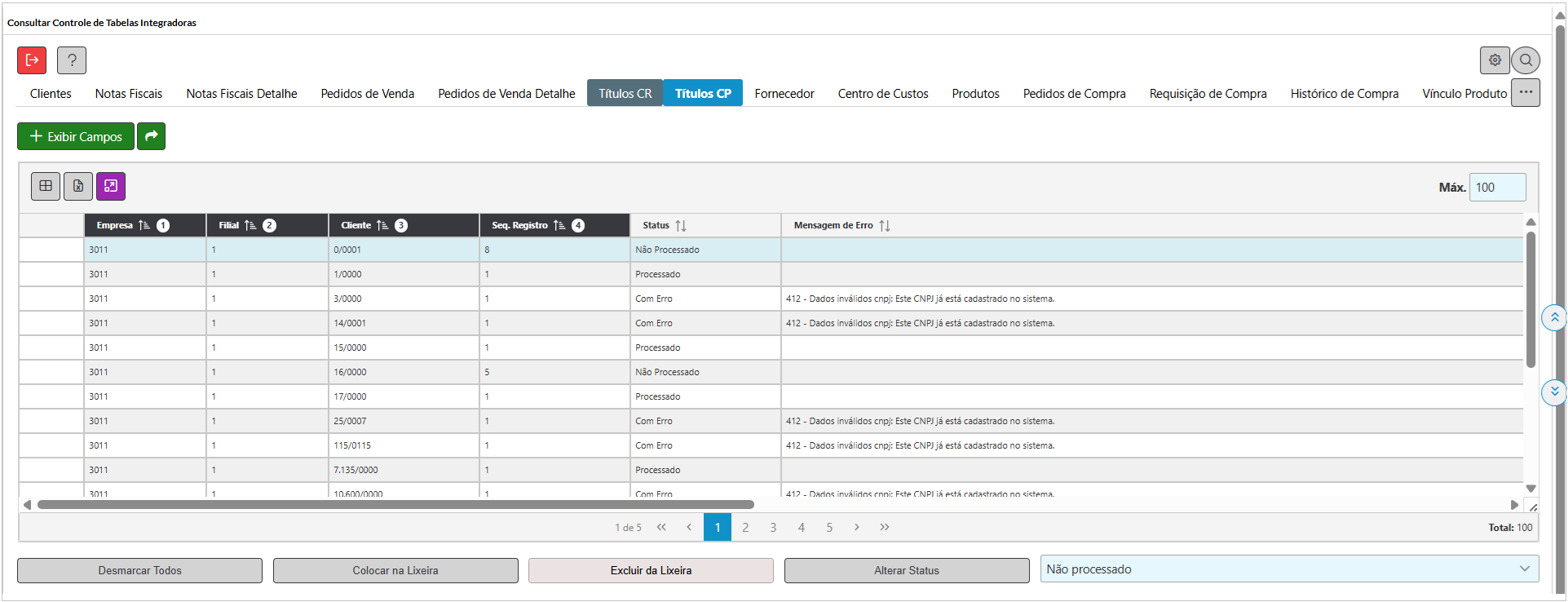
Task: Click the Máx. records input field
Action: 1497,187
